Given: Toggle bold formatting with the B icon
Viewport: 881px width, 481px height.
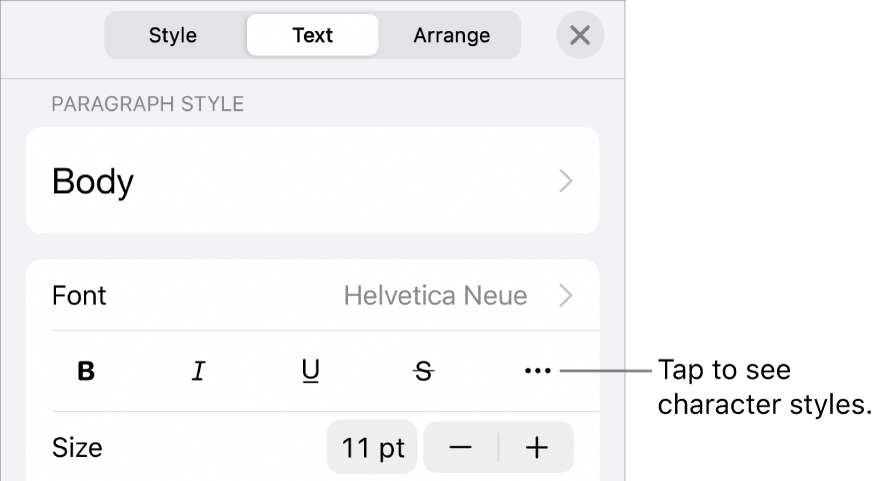Looking at the screenshot, I should 87,371.
